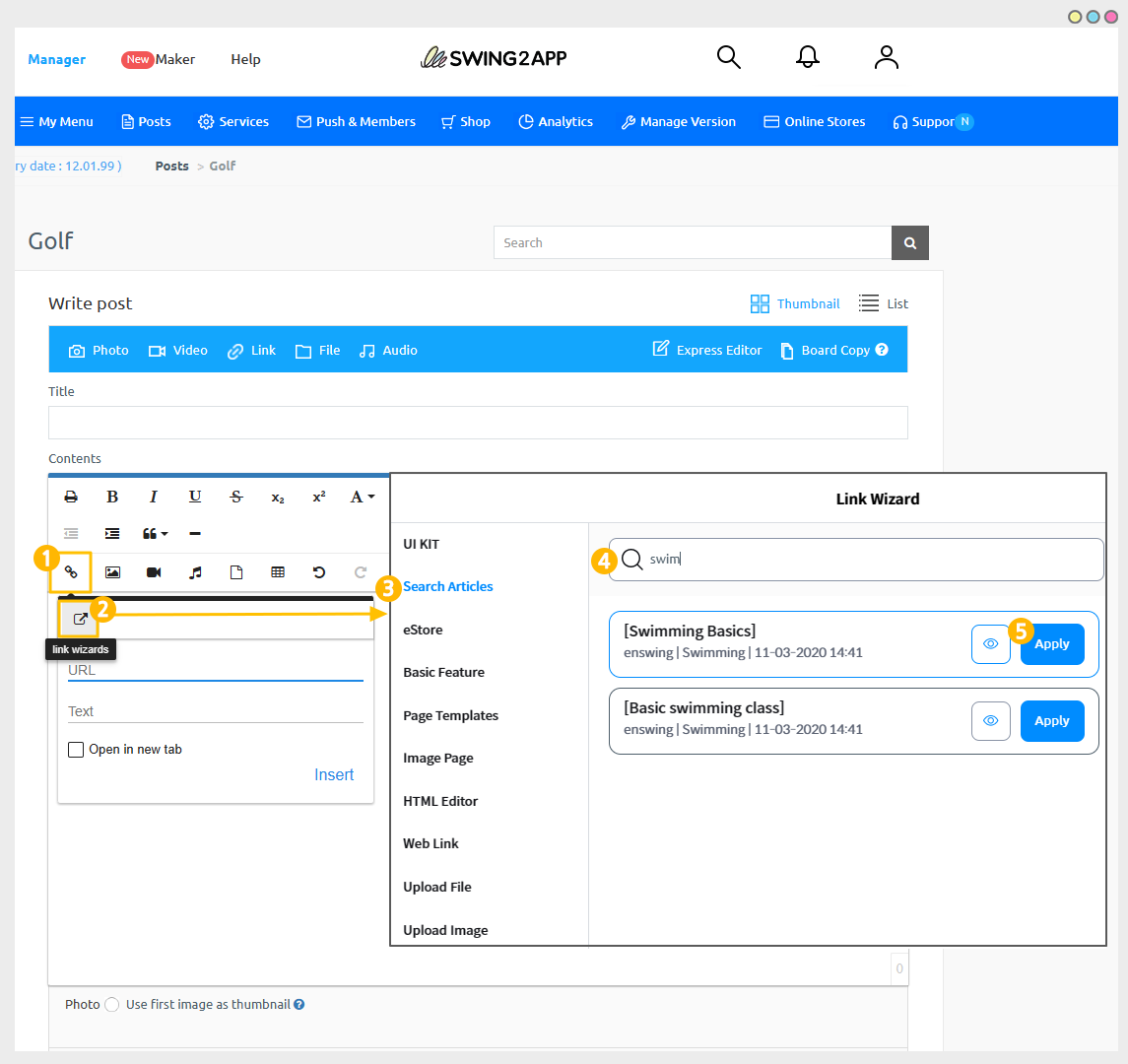
Task: Apply the Basic swimming class article
Action: 1052,721
